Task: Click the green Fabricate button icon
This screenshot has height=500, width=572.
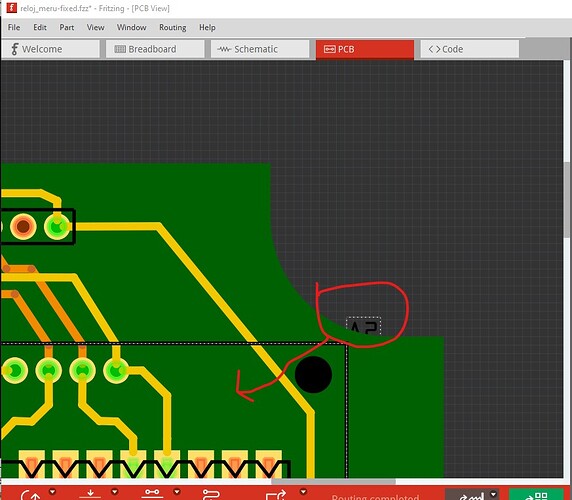Action: click(x=536, y=495)
